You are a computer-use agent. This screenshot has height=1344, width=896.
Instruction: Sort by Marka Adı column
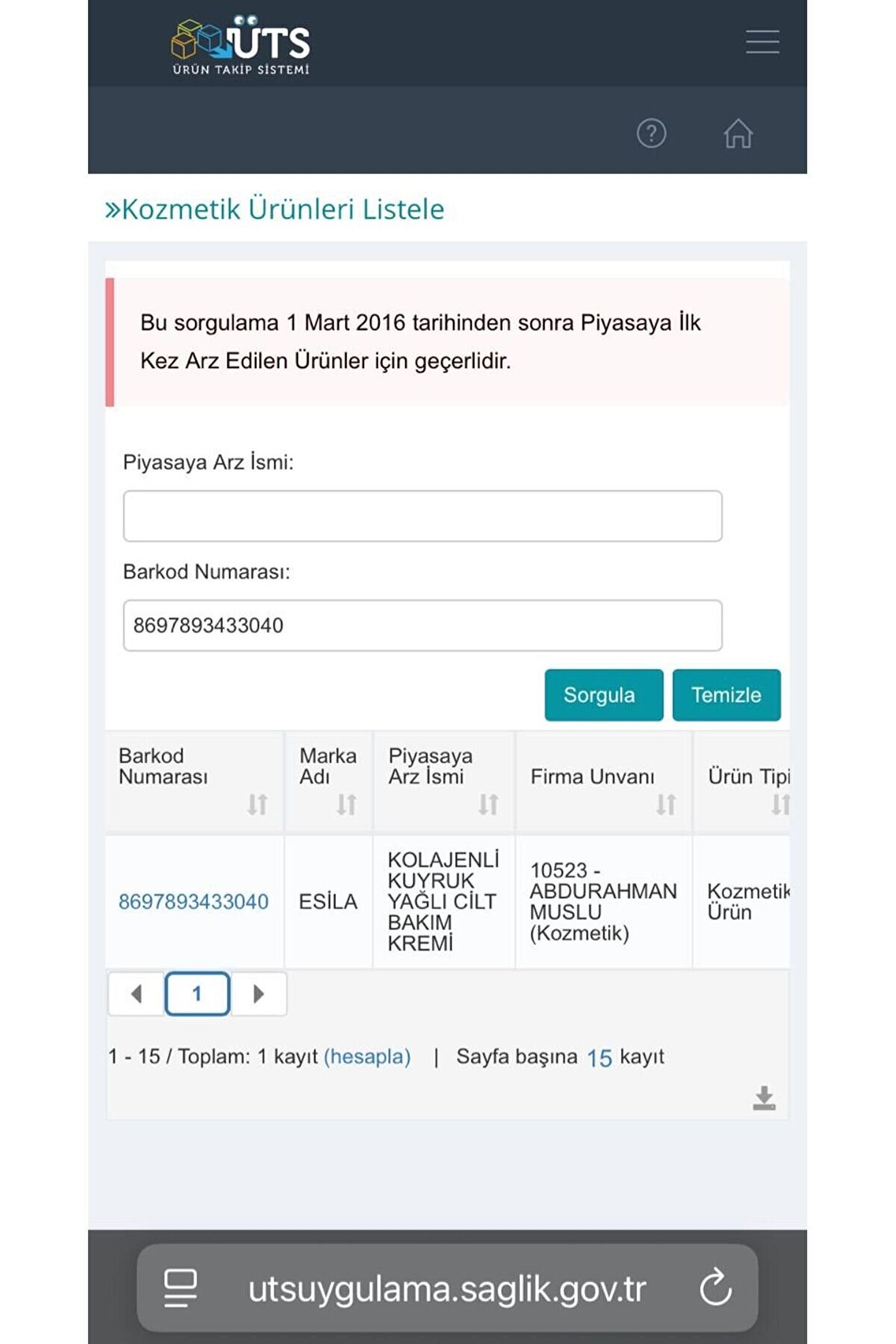(x=347, y=804)
